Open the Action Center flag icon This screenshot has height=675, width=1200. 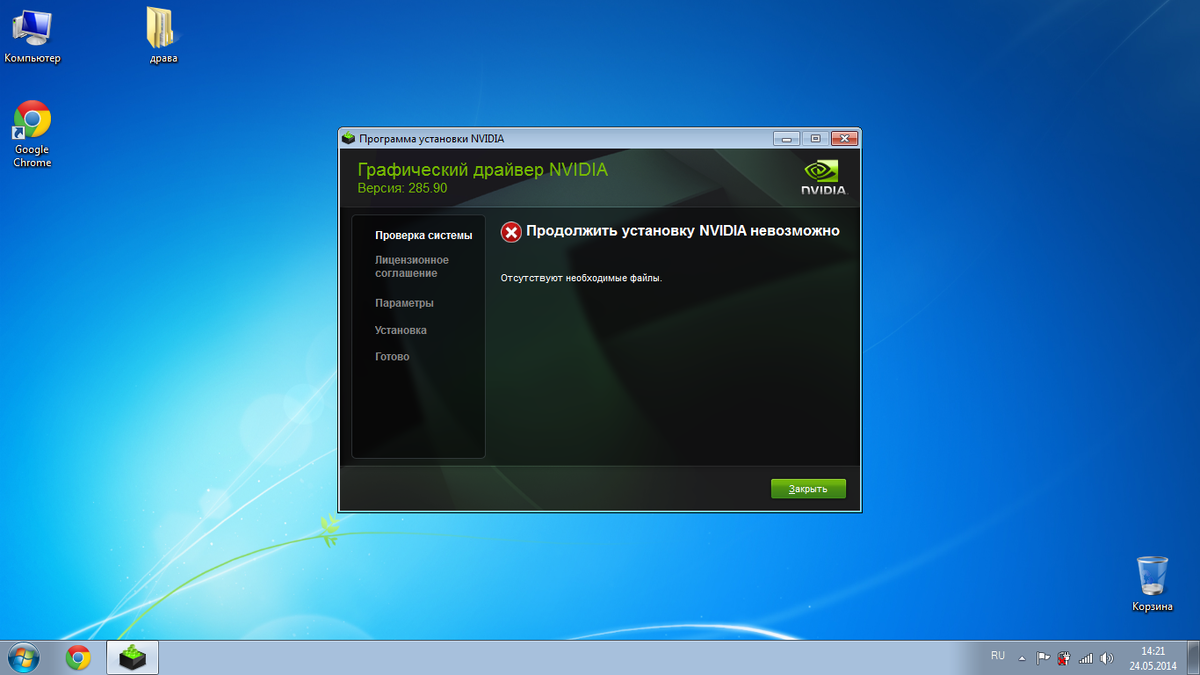(x=1042, y=658)
